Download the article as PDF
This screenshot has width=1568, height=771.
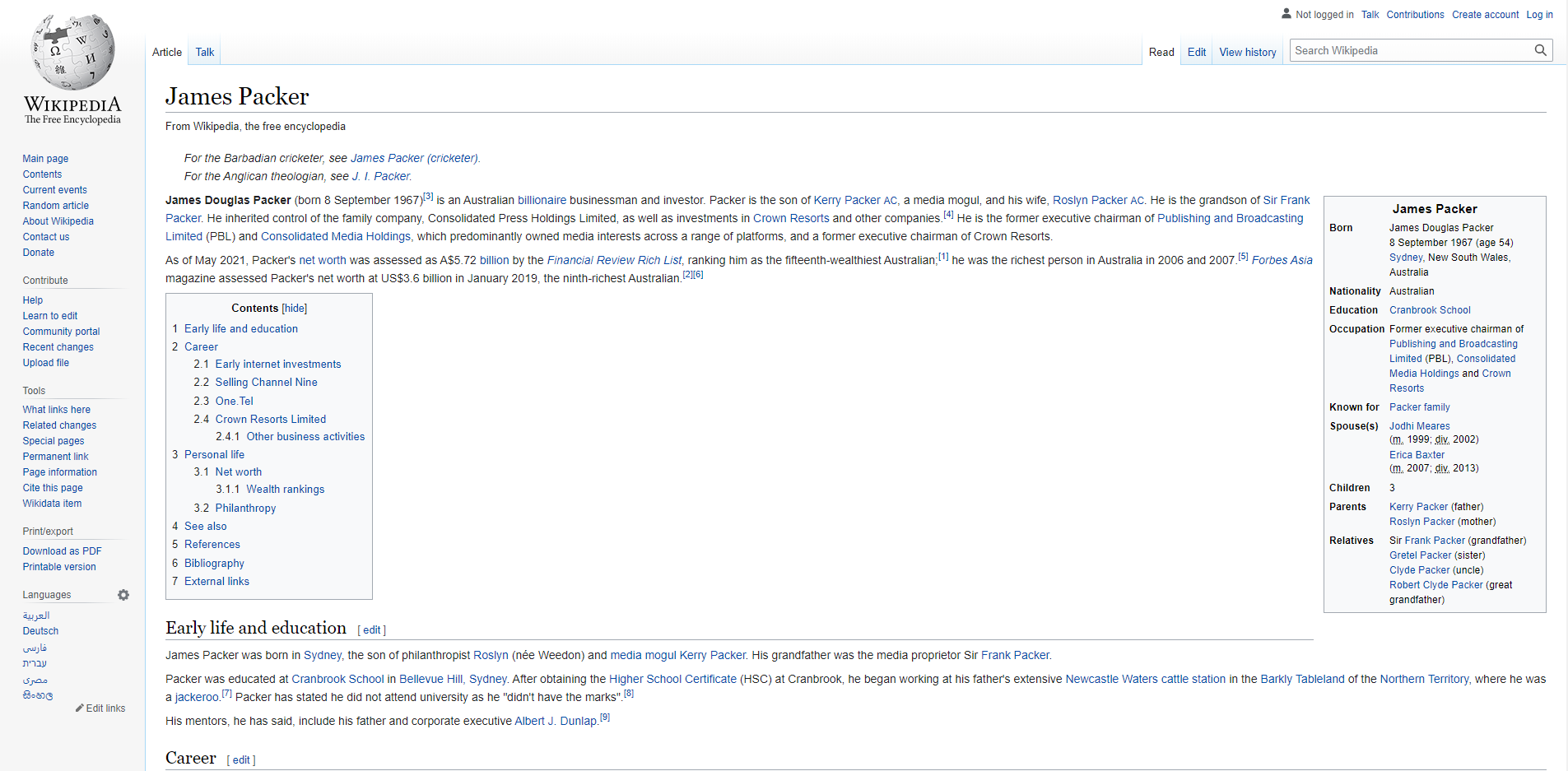point(62,551)
